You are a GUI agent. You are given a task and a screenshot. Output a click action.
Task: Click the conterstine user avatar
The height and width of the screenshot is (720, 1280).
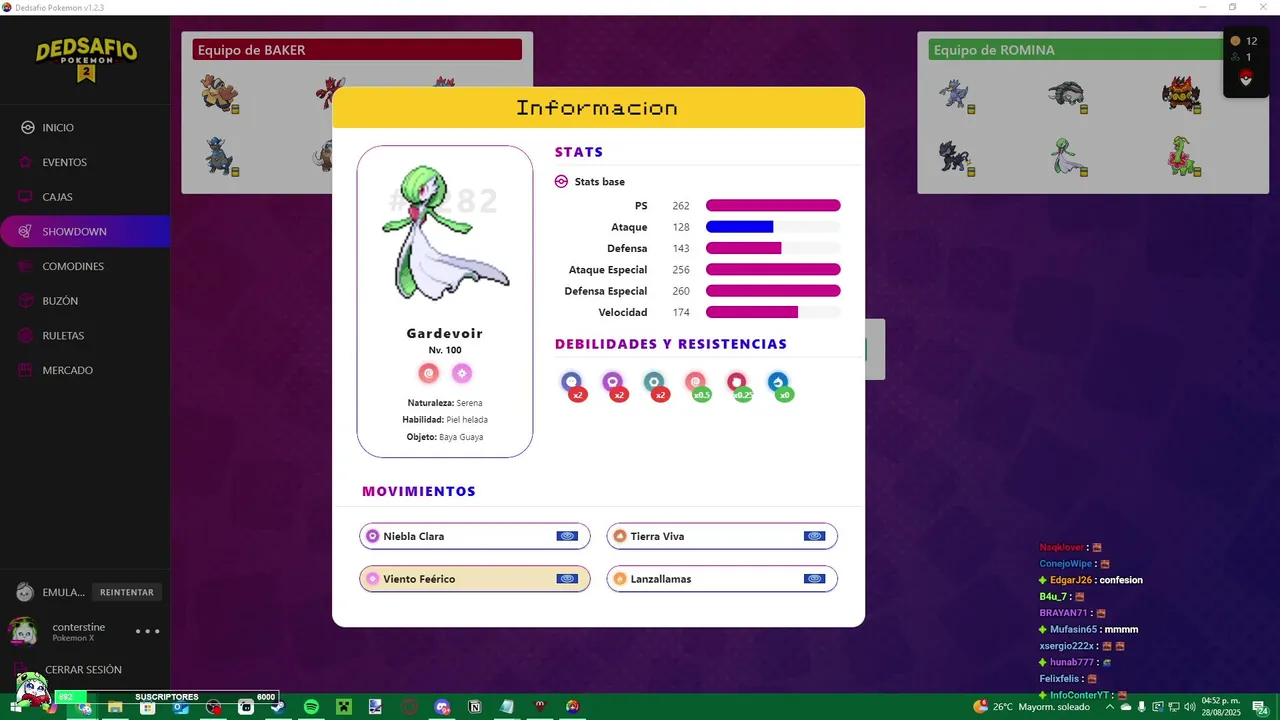23,632
